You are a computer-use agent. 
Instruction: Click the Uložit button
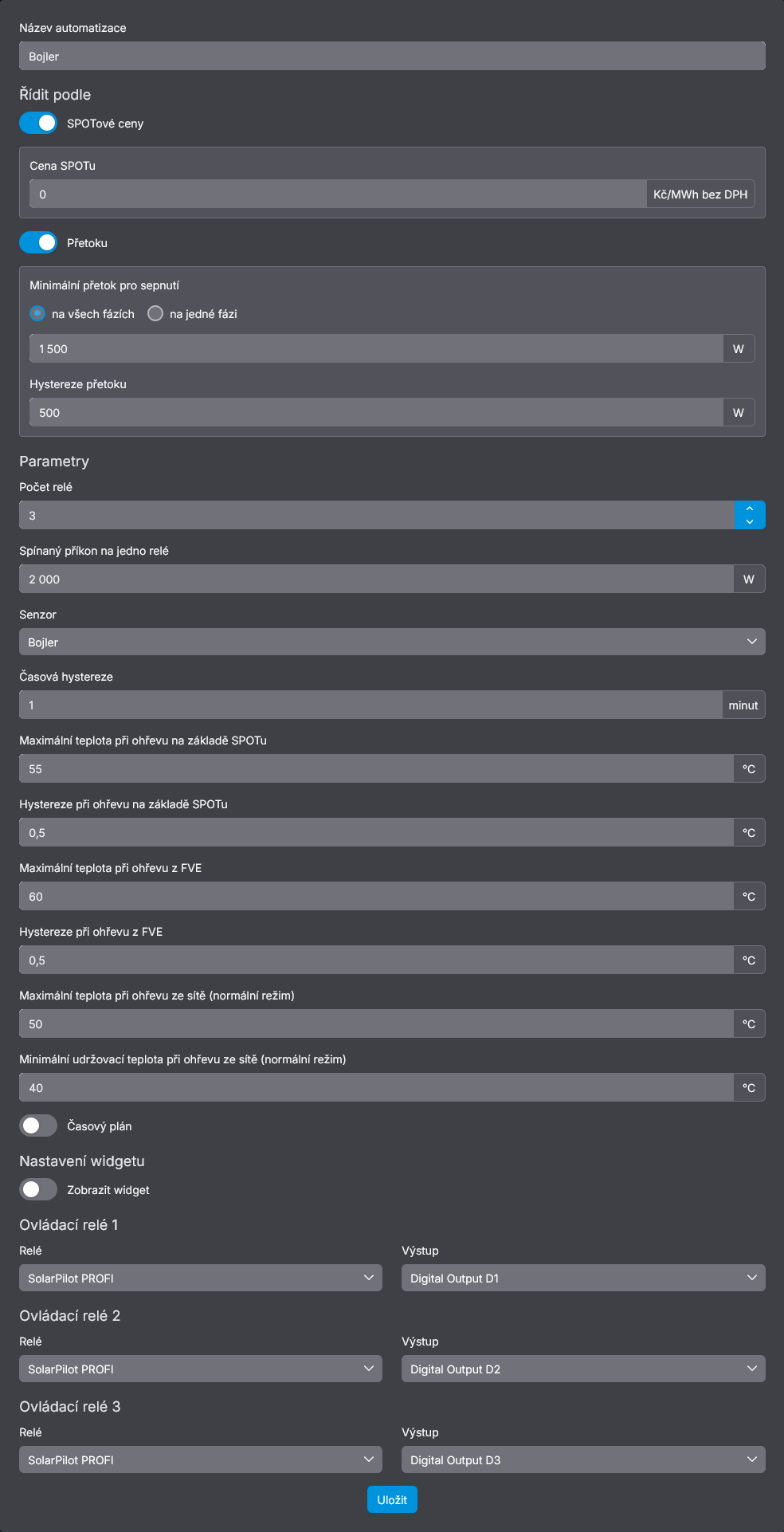392,1499
